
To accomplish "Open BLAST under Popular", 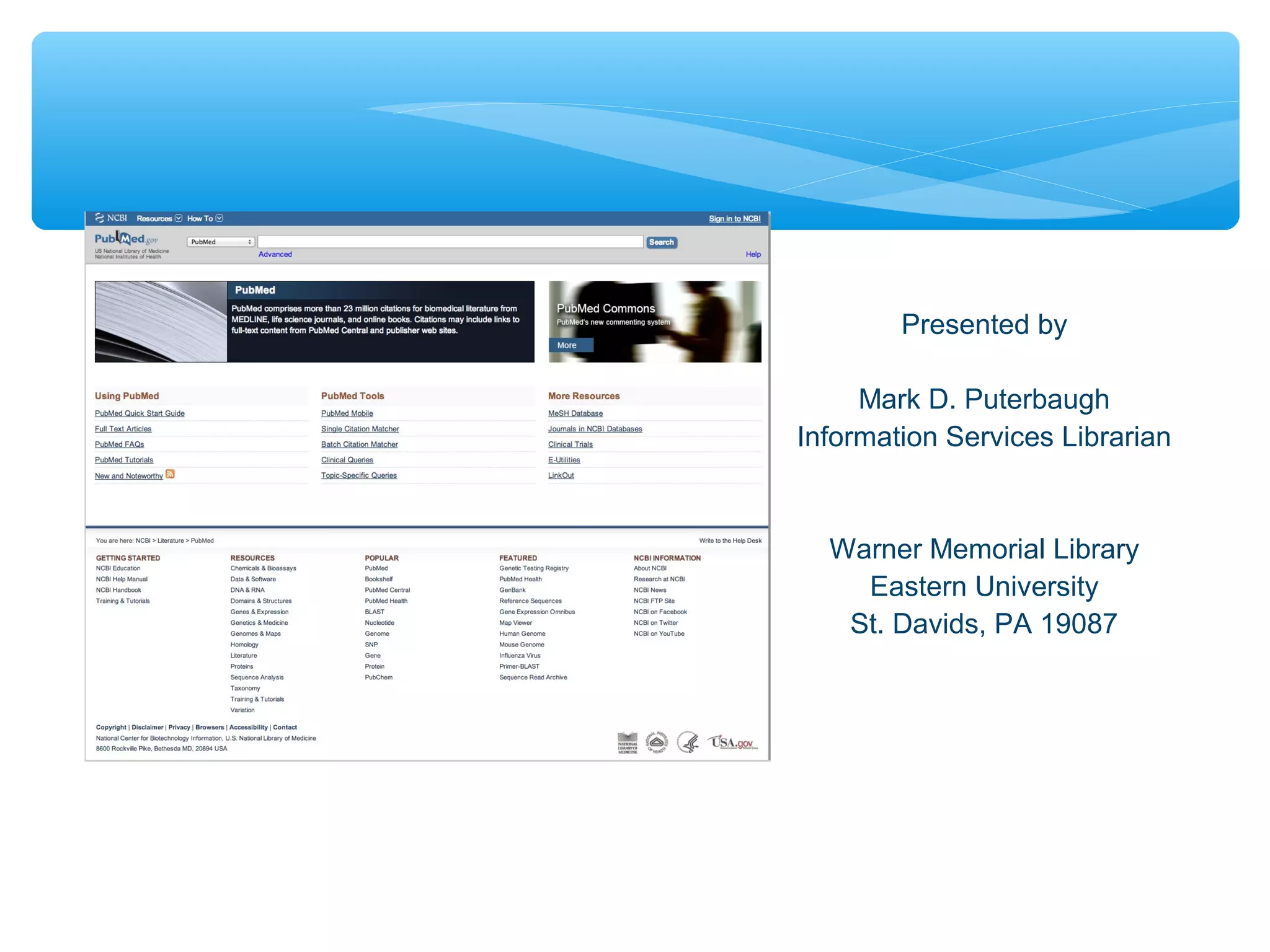I will pos(375,612).
